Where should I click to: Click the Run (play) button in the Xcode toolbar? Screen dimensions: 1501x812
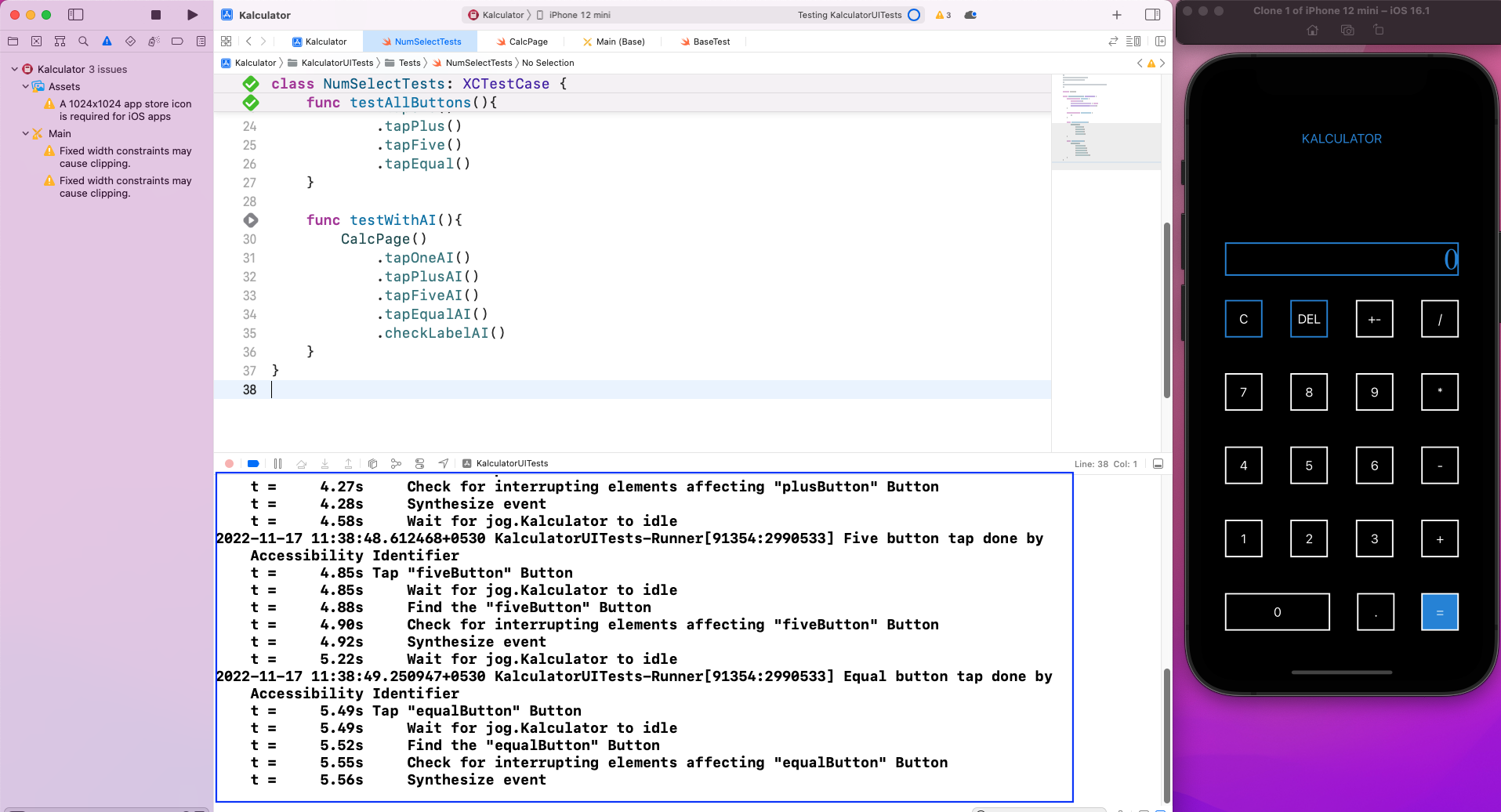193,15
